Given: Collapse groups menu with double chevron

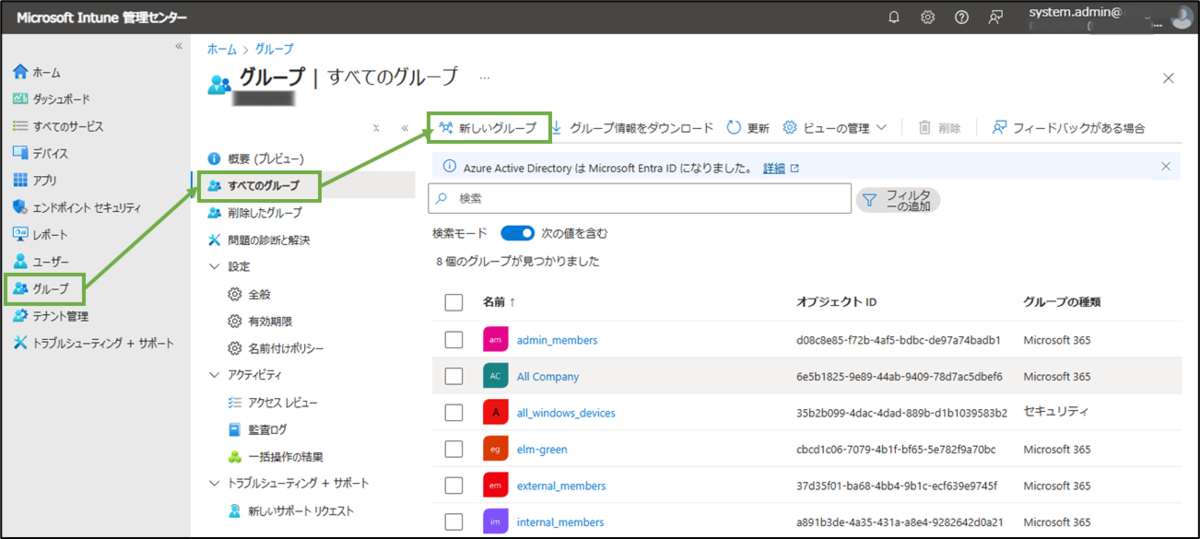Looking at the screenshot, I should coord(405,128).
